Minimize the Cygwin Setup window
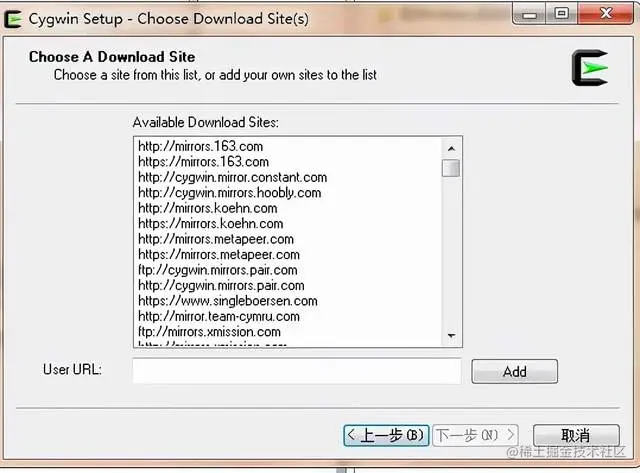Screen dimensions: 640x473 click(529, 14)
